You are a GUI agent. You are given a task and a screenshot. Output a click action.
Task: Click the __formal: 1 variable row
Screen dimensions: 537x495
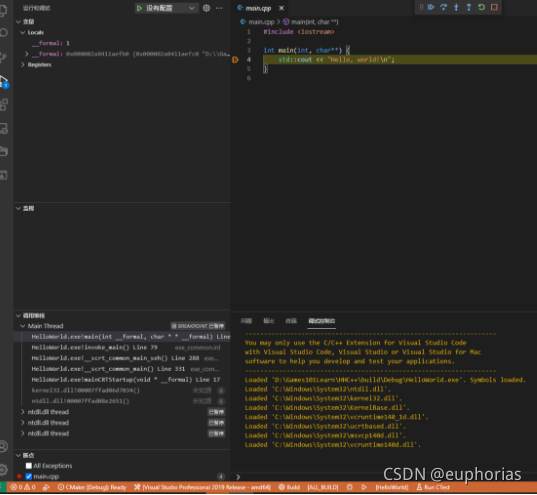point(122,43)
